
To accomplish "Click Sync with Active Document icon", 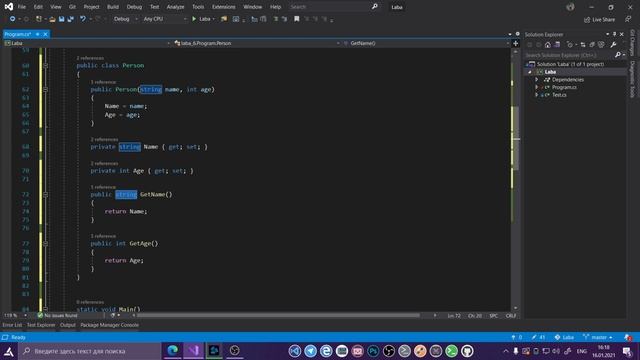I will click(583, 45).
